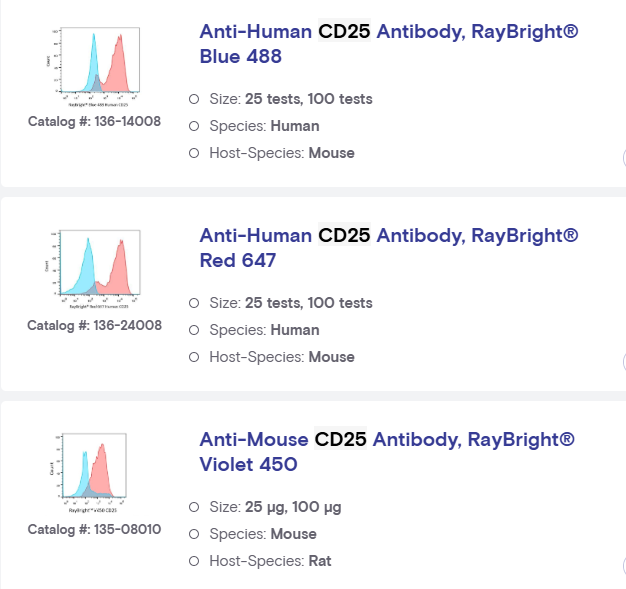Click the '25 µg, 100 µg' size text

293,507
